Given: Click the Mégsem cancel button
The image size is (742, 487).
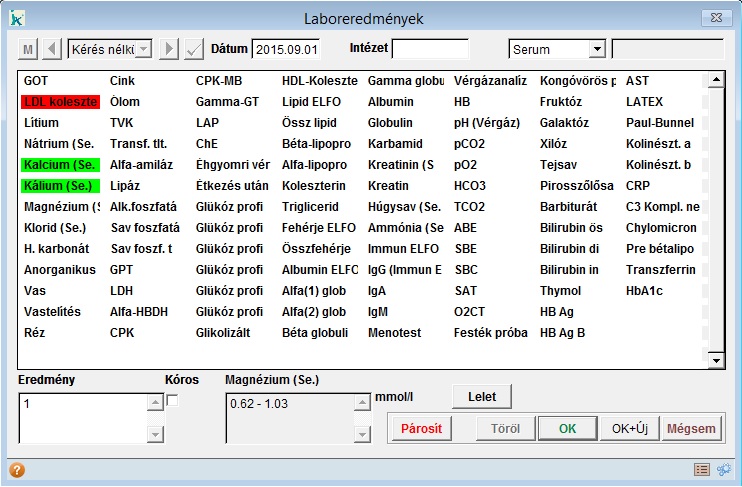Looking at the screenshot, I should 690,429.
